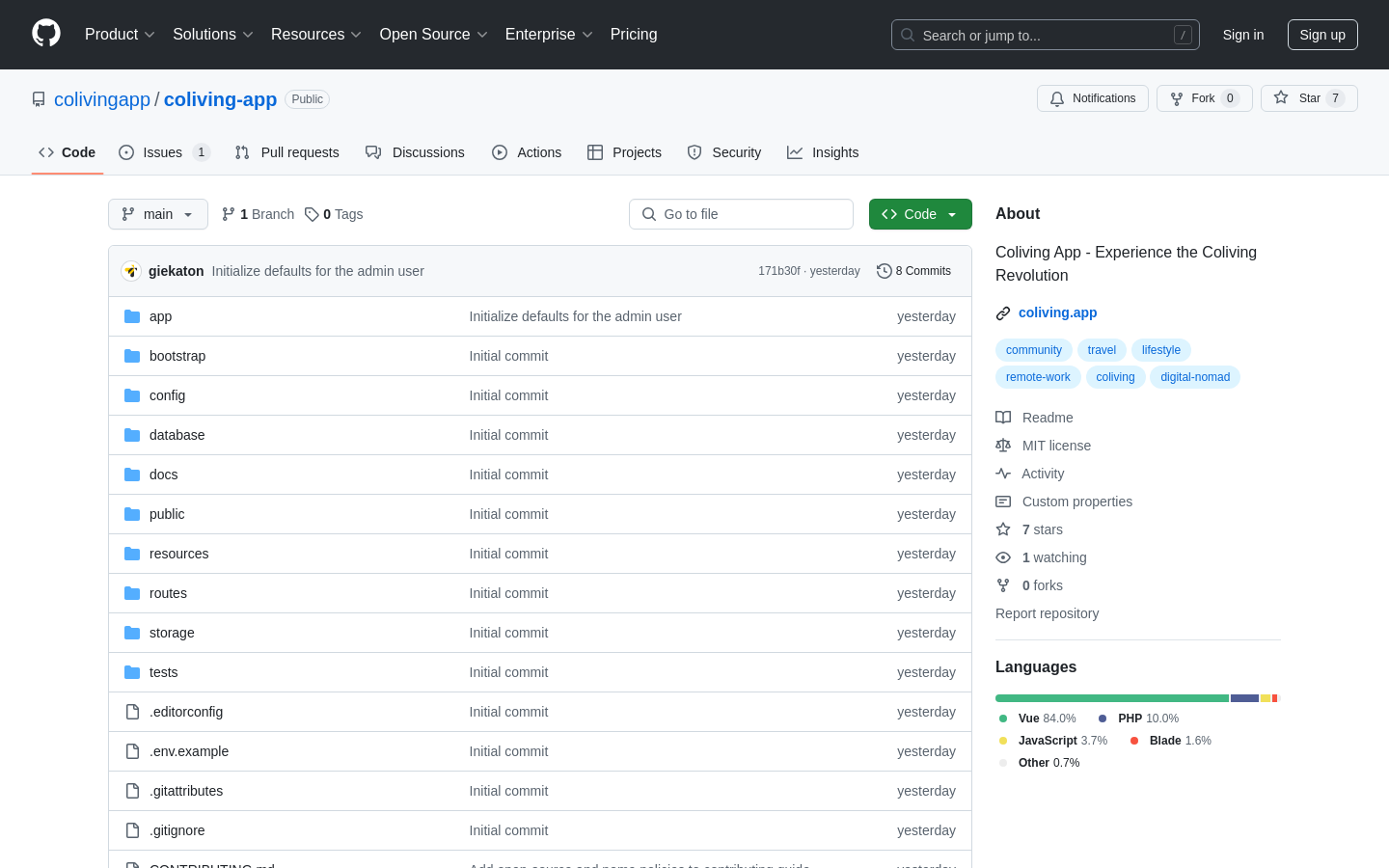Switch to the Issues tab

pyautogui.click(x=164, y=152)
